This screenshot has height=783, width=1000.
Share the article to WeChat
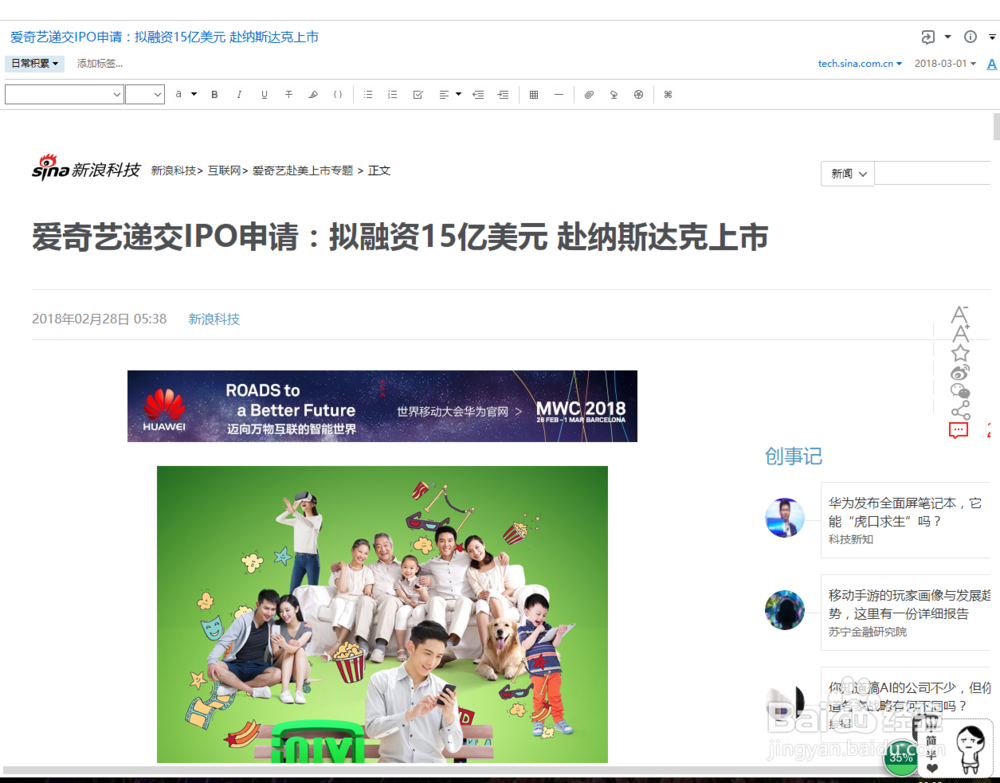click(960, 391)
